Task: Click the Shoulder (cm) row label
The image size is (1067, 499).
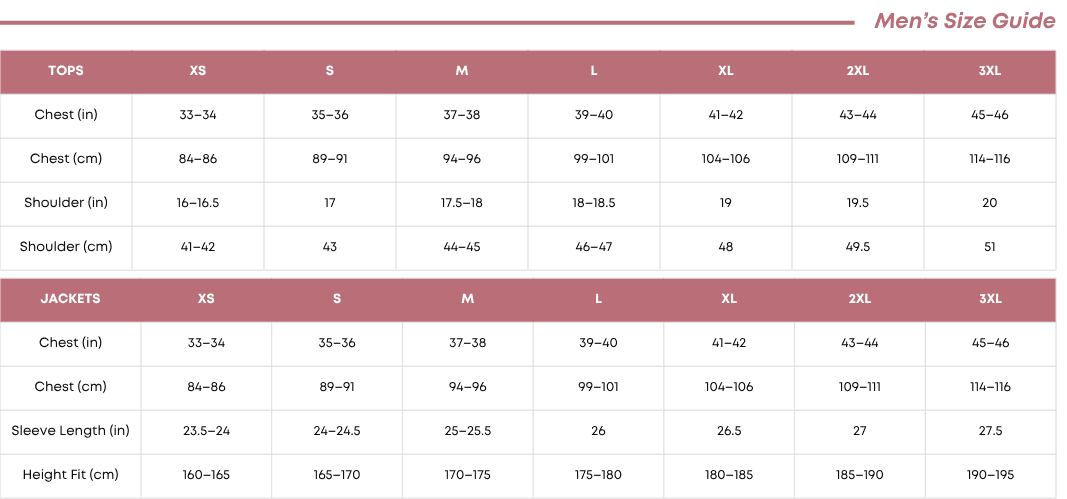Action: coord(66,247)
